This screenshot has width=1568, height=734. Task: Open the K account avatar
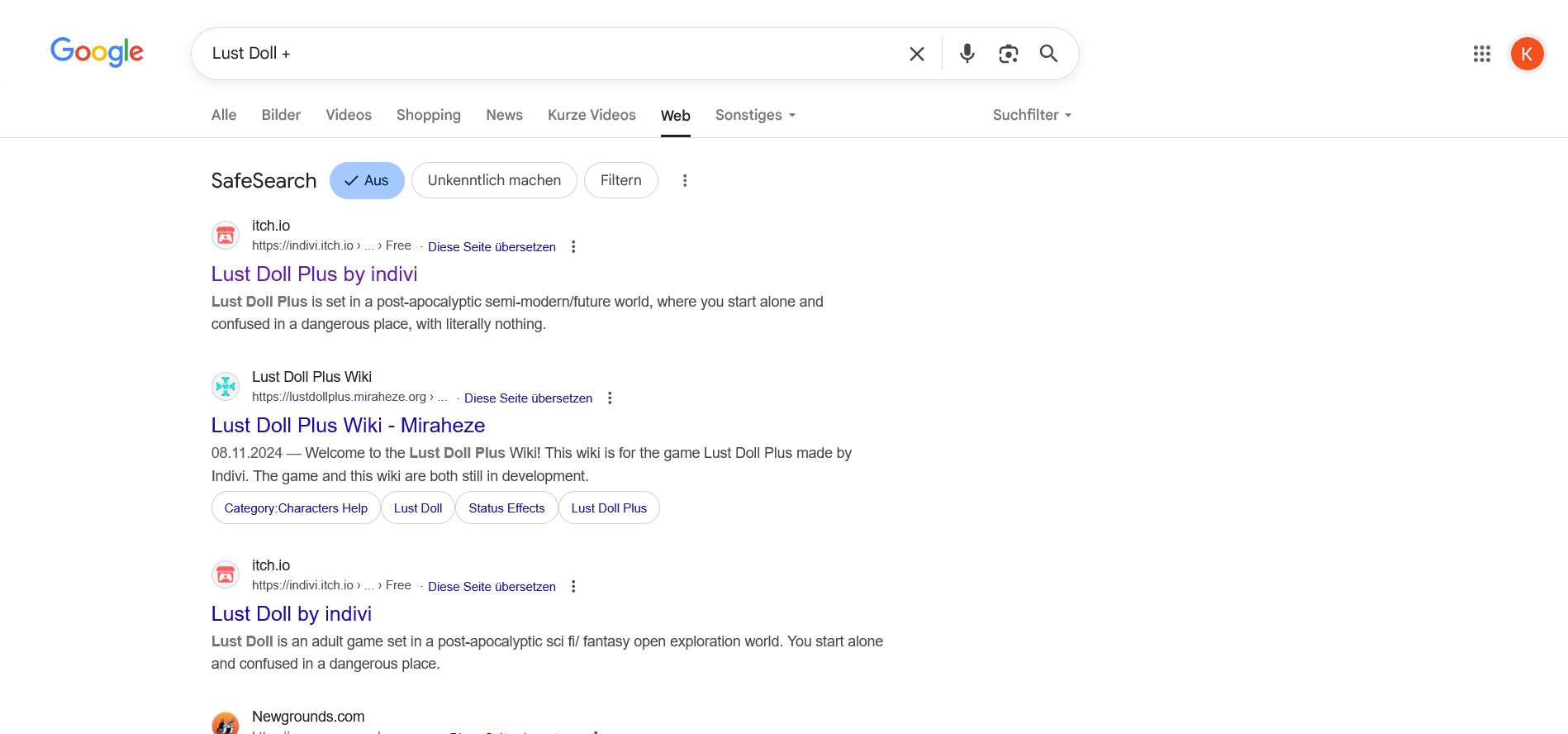[x=1527, y=54]
